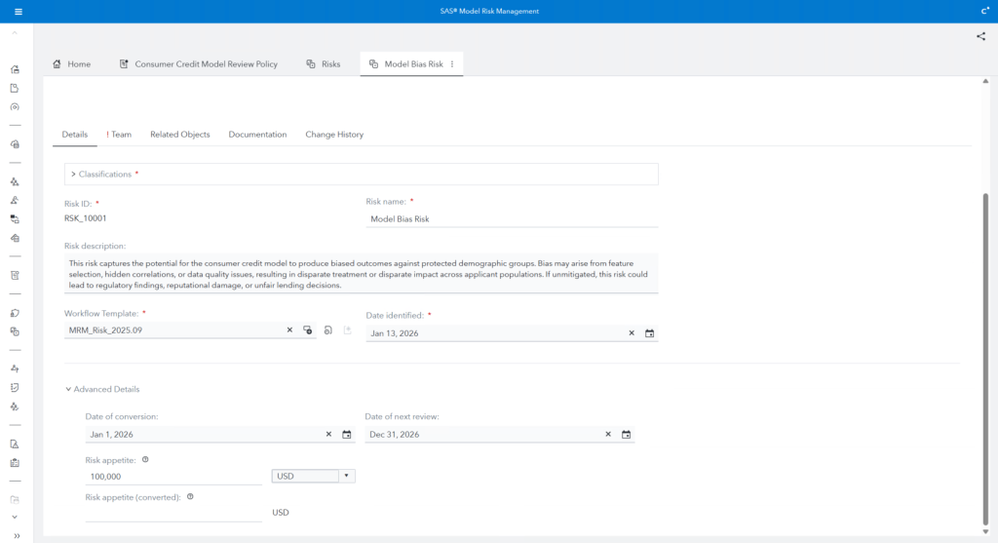Expand the sidebar with the double-chevron
The image size is (998, 543).
[17, 536]
